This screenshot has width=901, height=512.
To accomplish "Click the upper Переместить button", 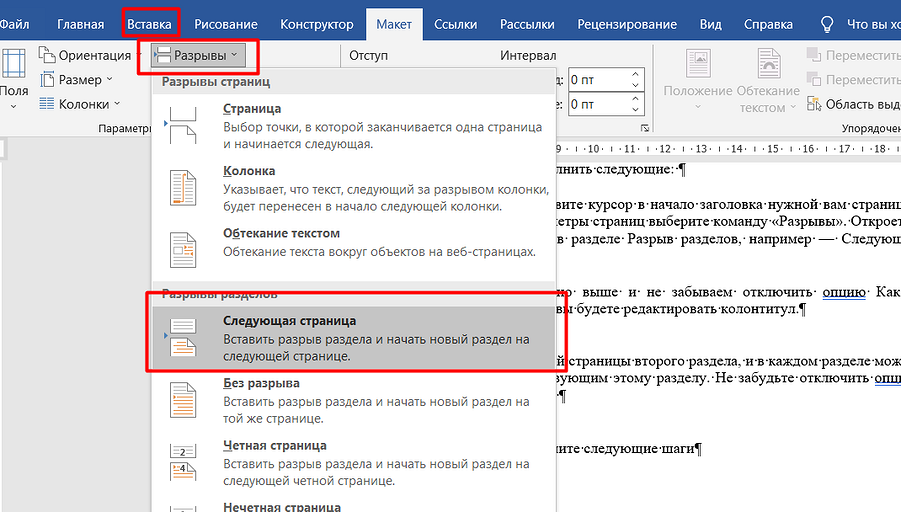I will pyautogui.click(x=853, y=55).
